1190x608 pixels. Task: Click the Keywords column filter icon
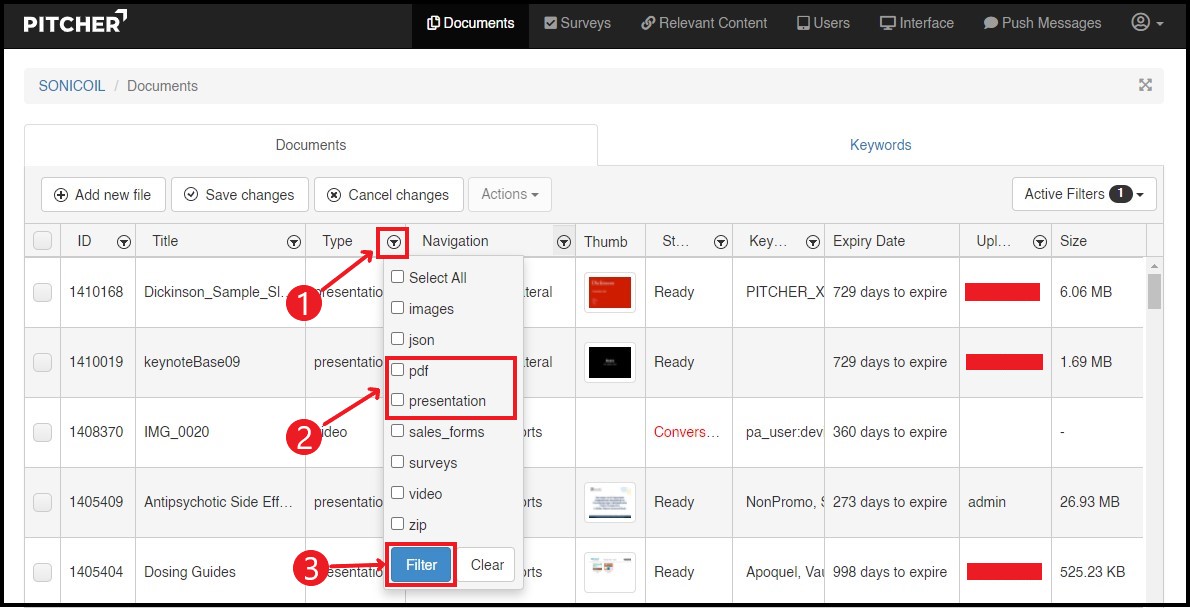[812, 241]
